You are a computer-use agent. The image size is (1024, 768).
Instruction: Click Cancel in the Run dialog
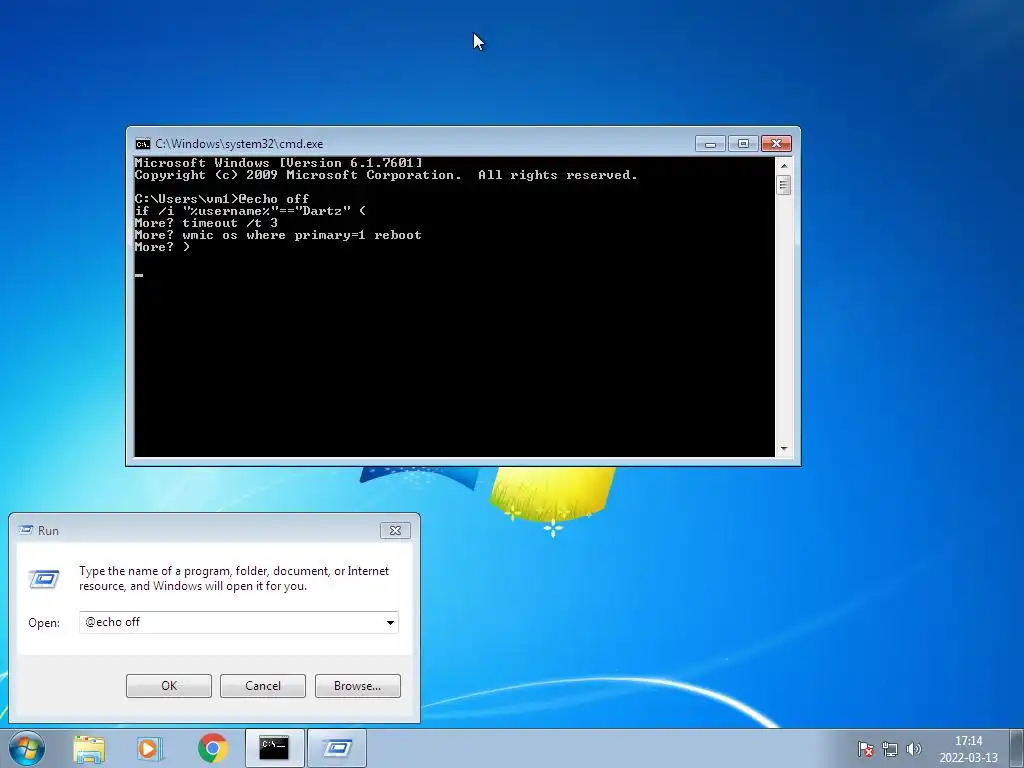(x=263, y=686)
